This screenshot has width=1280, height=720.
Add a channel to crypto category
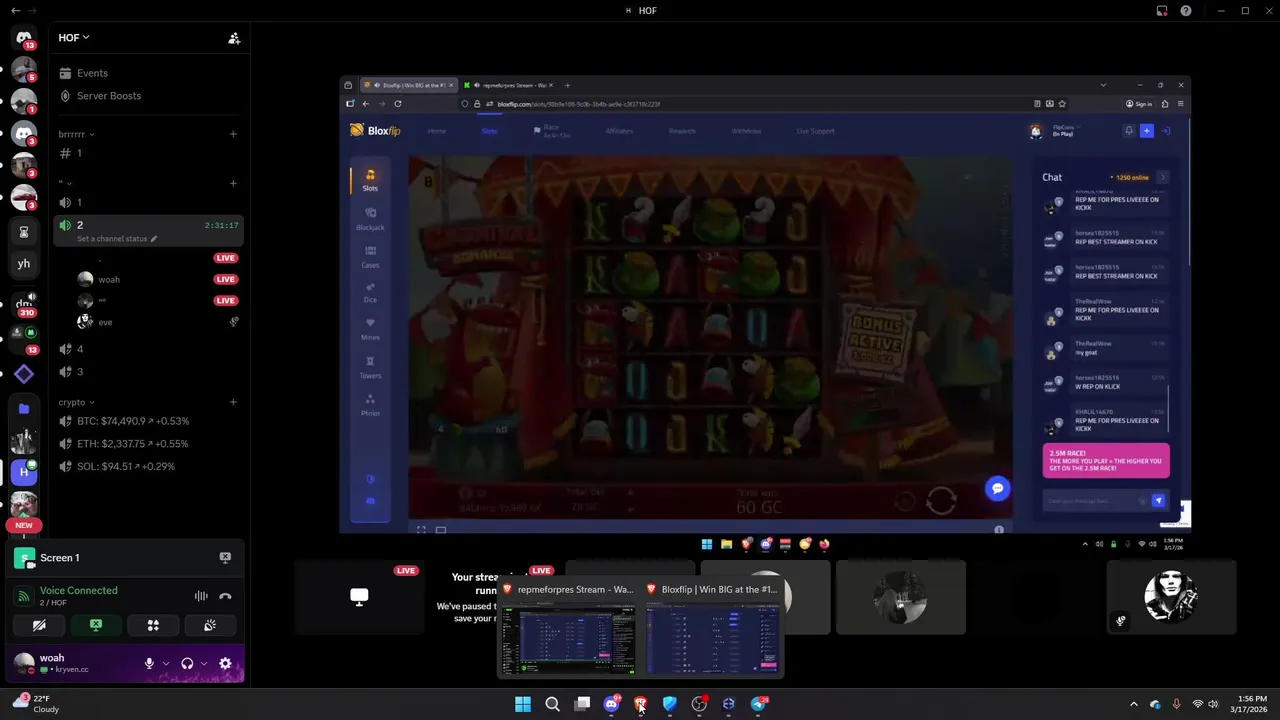(x=233, y=402)
